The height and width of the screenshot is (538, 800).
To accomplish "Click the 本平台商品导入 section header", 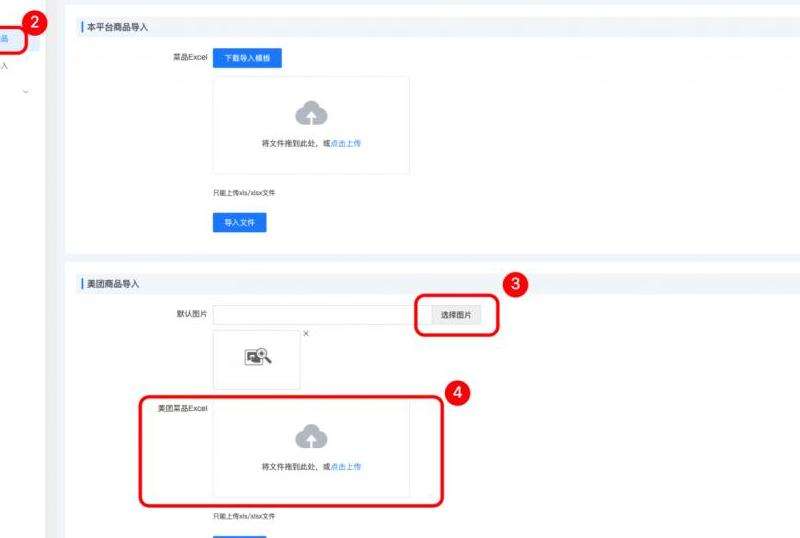I will coord(118,27).
